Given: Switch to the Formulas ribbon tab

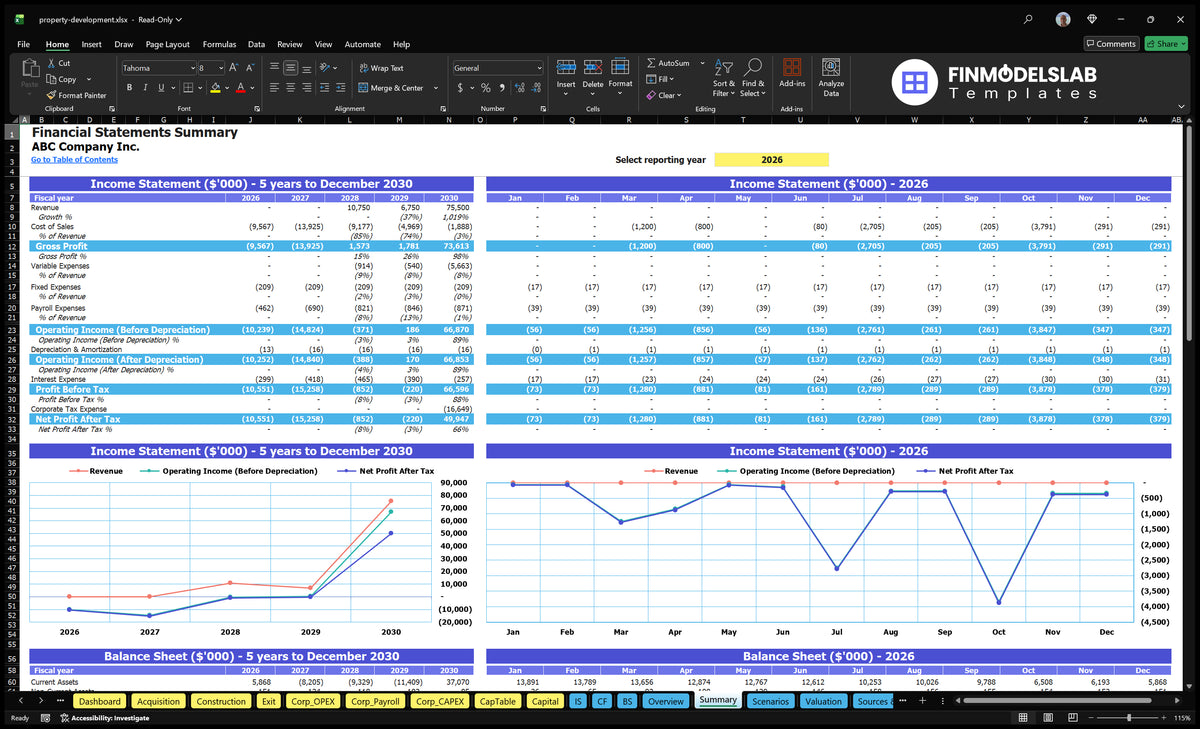Looking at the screenshot, I should tap(219, 44).
